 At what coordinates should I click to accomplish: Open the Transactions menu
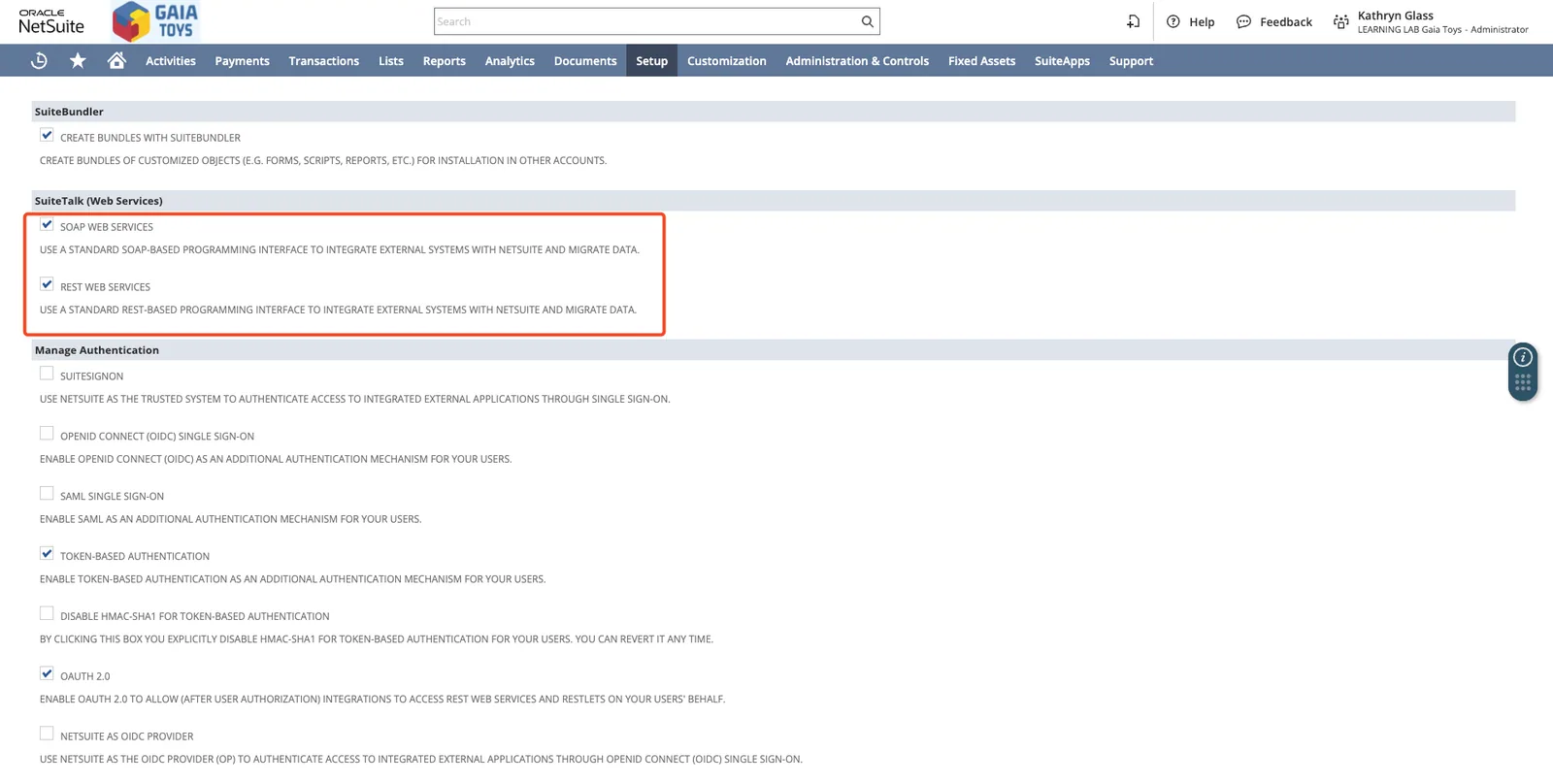pyautogui.click(x=324, y=60)
